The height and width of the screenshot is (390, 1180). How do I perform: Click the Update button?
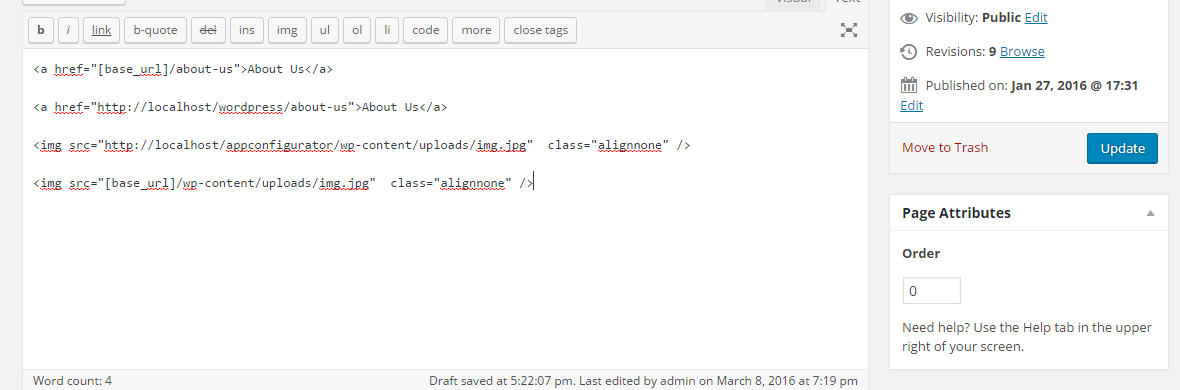pos(1122,148)
